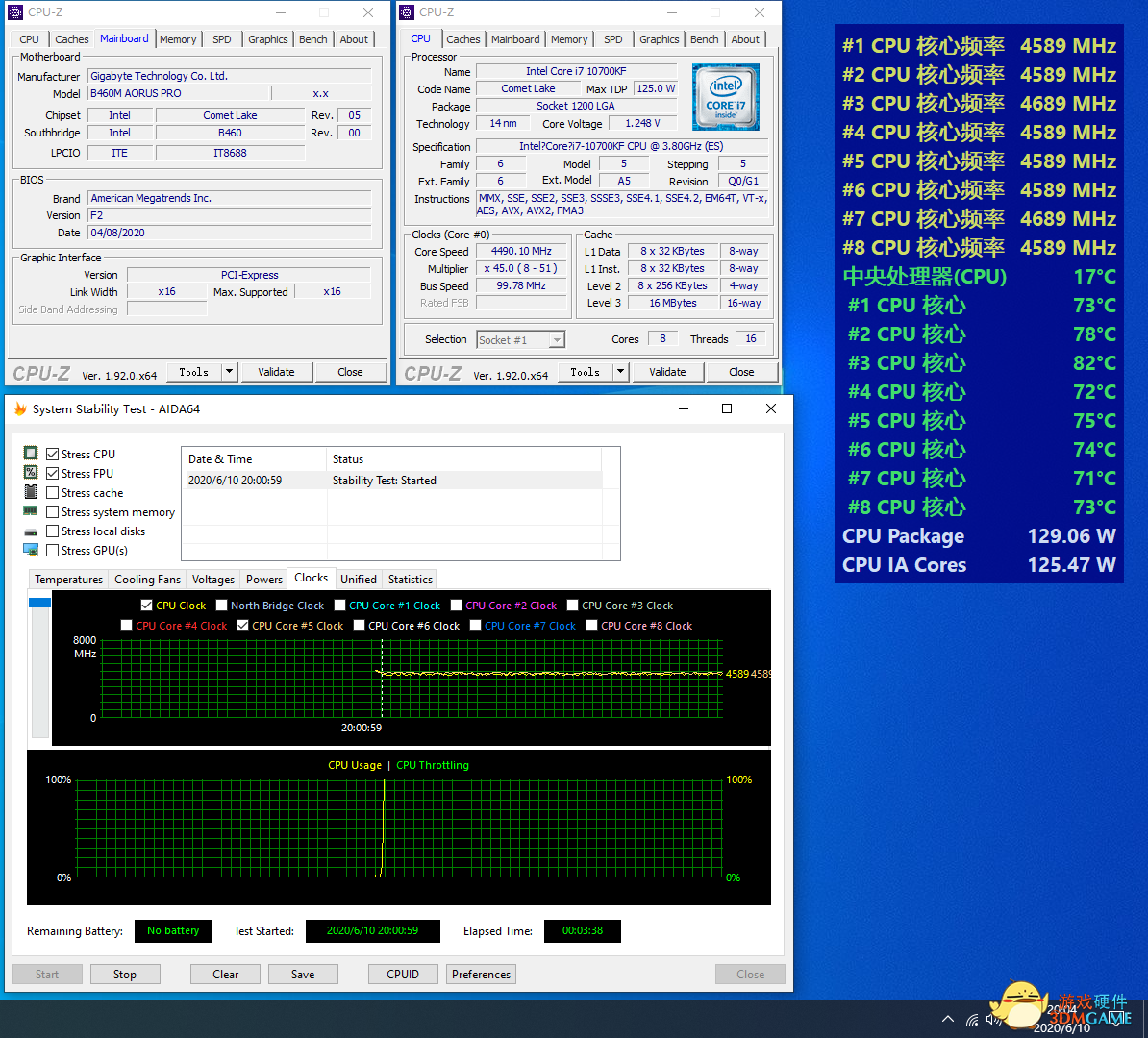Image resolution: width=1148 pixels, height=1038 pixels.
Task: Open the Bench tab in the Processor CPU-Z window
Action: [x=705, y=39]
